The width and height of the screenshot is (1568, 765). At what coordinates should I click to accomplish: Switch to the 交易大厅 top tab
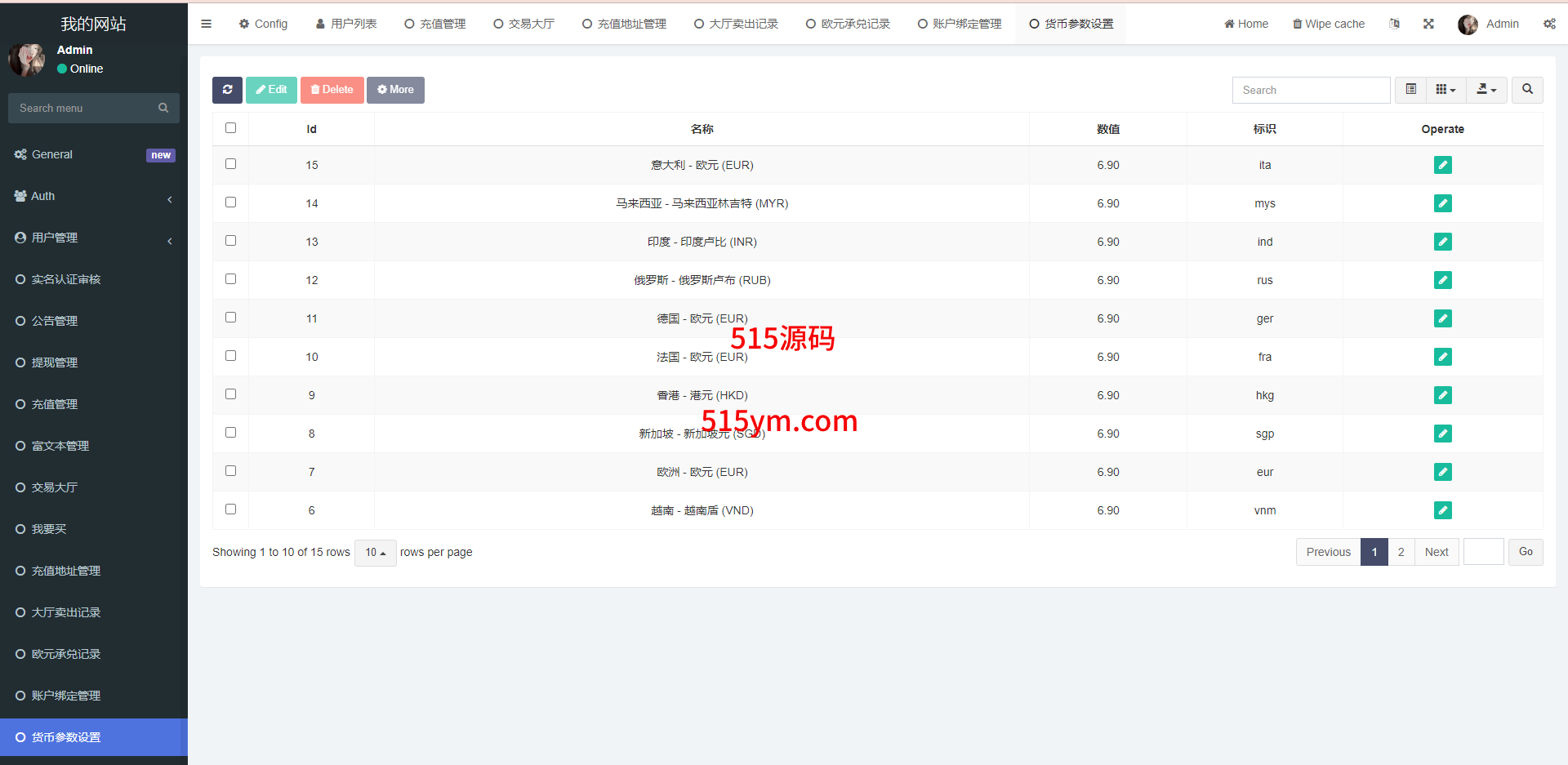[523, 24]
